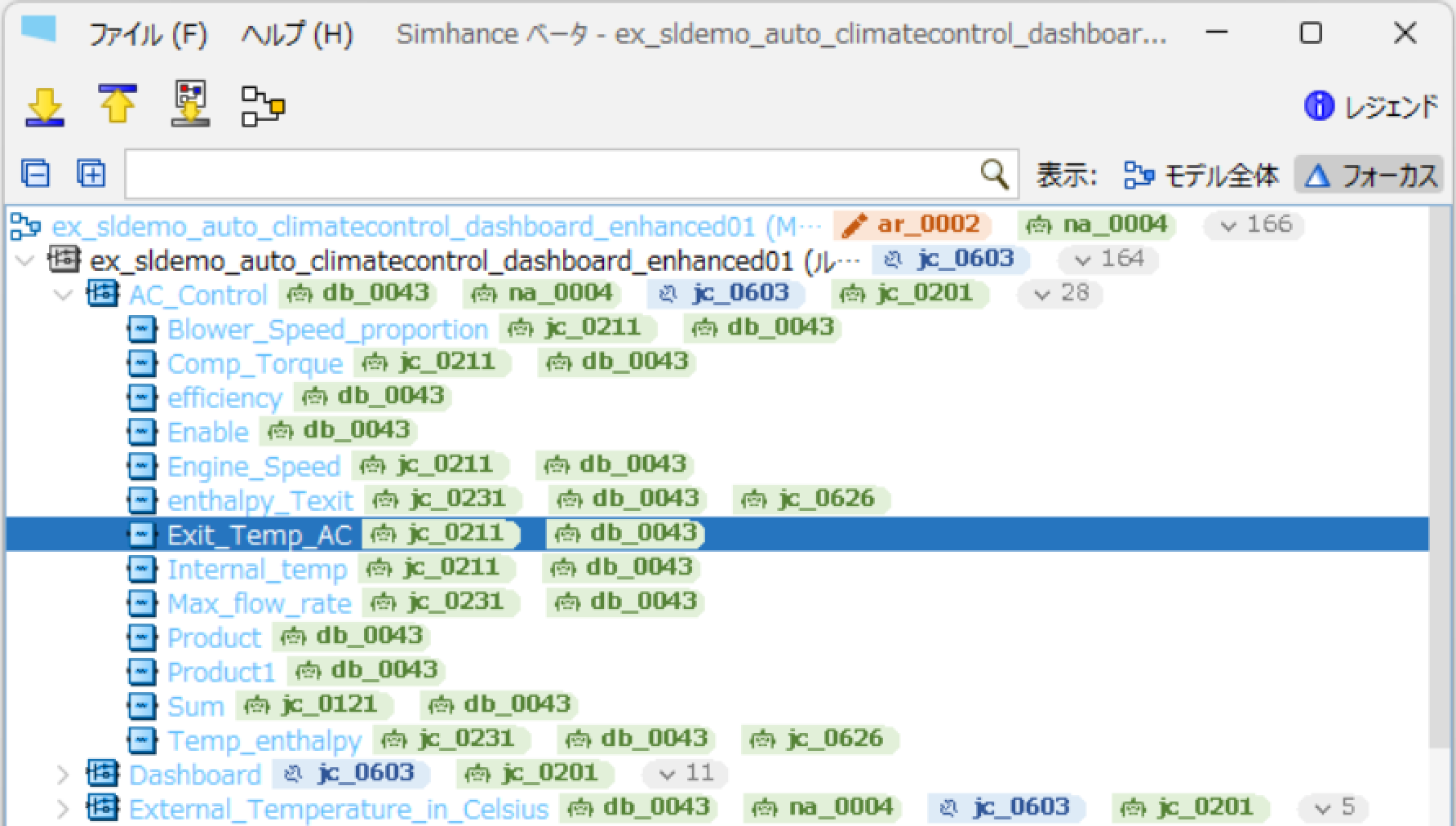This screenshot has height=826, width=1456.
Task: Minimize the Simhance window
Action: click(x=1218, y=33)
